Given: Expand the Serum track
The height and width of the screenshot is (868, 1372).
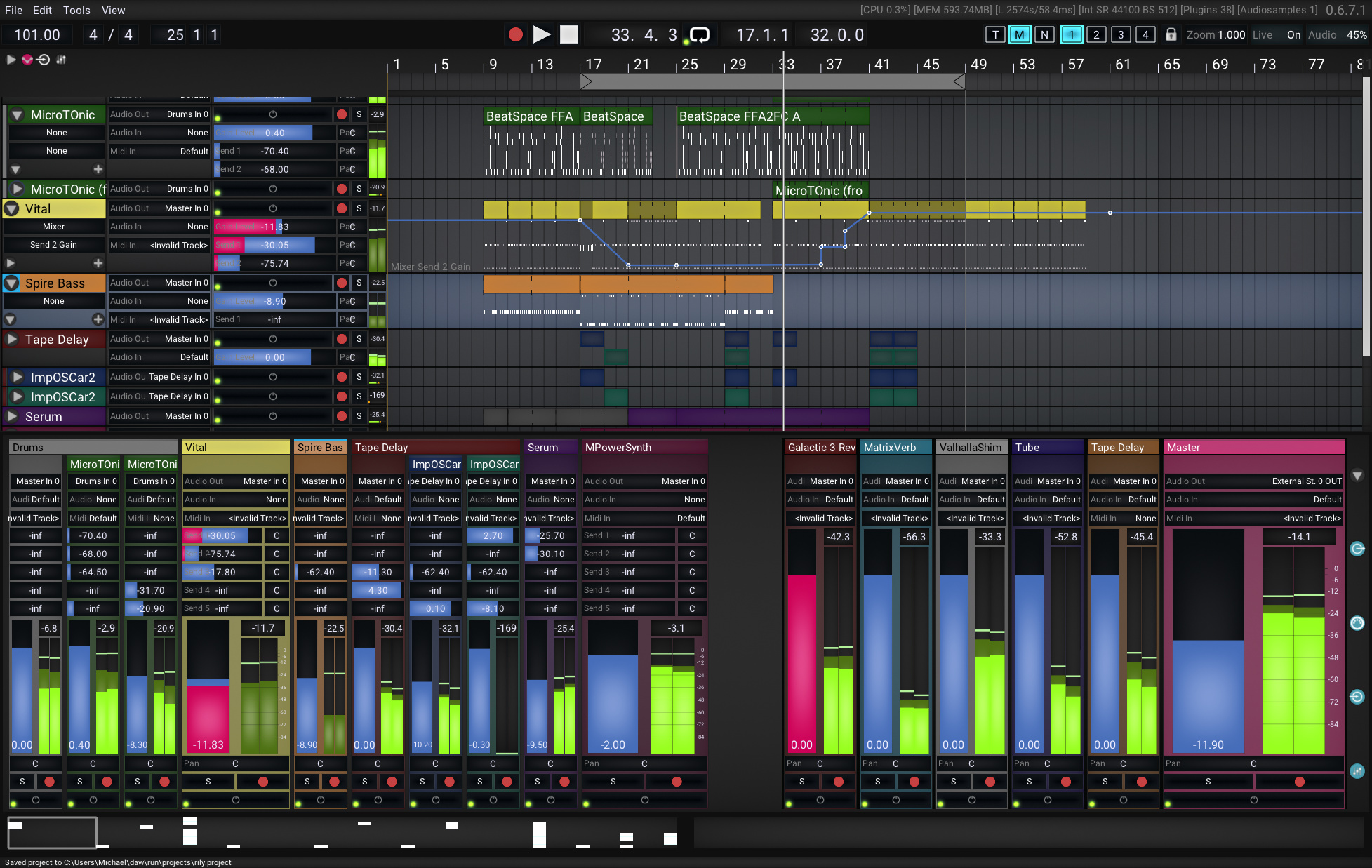Looking at the screenshot, I should (12, 417).
